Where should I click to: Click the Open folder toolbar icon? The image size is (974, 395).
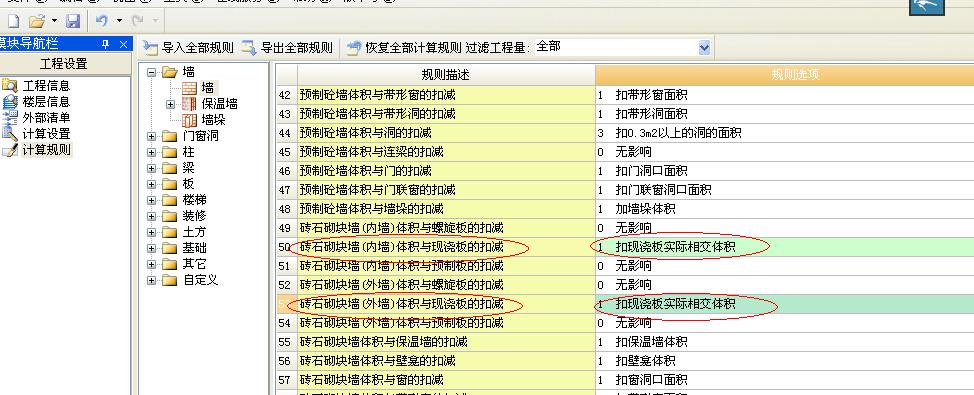tap(37, 22)
